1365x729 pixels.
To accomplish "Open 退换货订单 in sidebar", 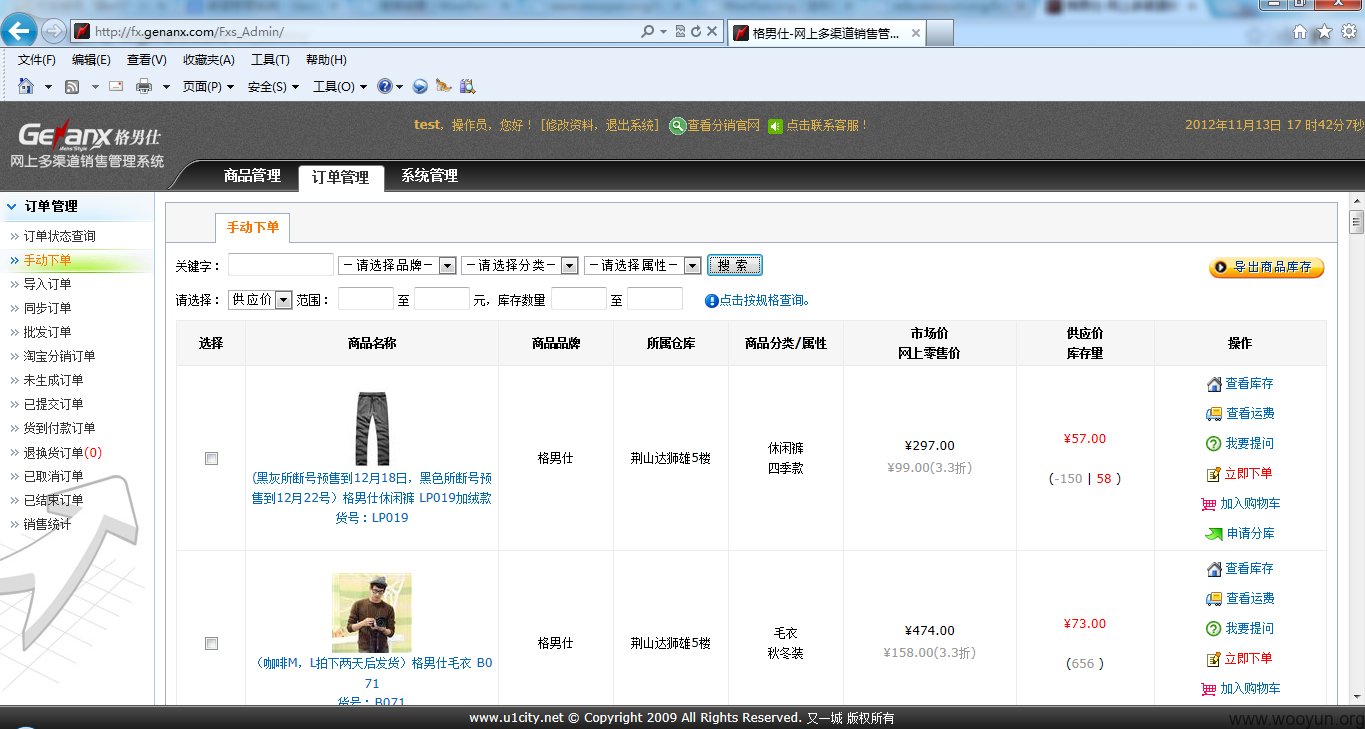I will pyautogui.click(x=62, y=453).
